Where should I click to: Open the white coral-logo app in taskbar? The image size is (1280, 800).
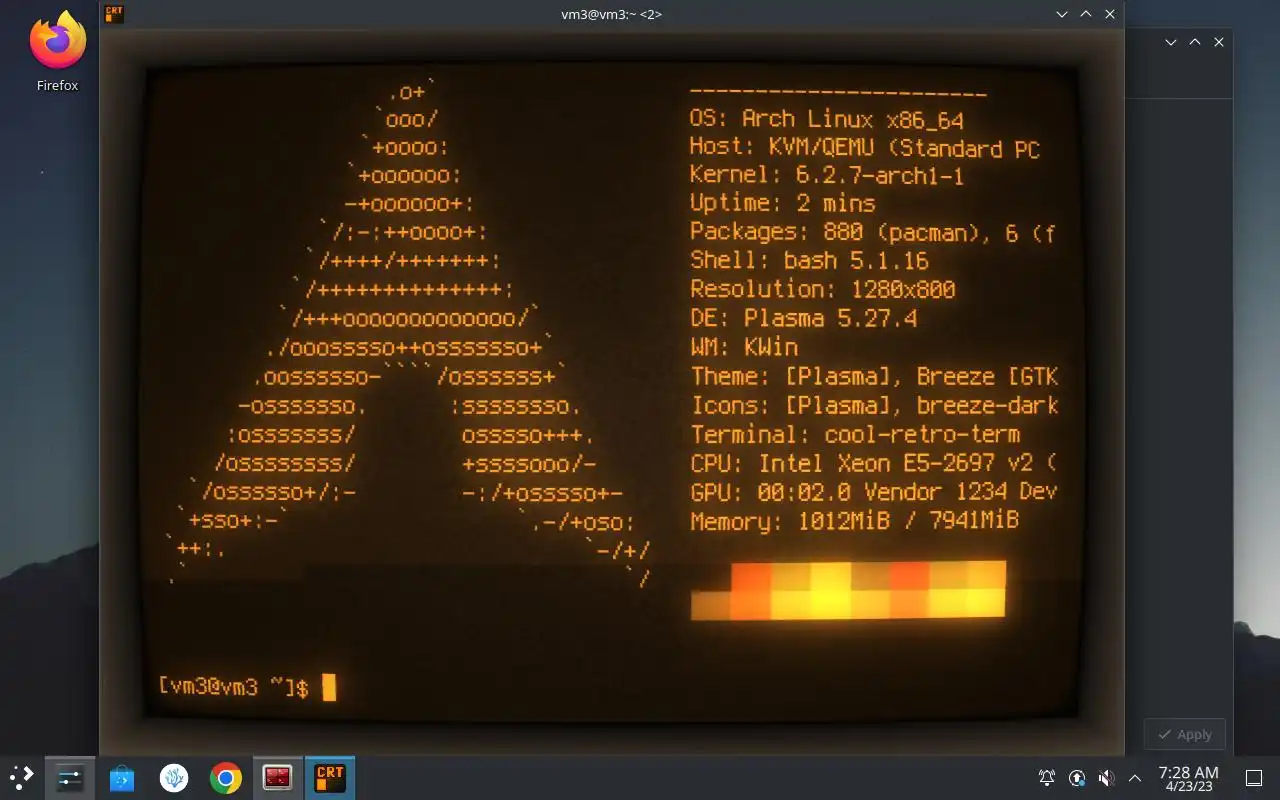(x=174, y=777)
